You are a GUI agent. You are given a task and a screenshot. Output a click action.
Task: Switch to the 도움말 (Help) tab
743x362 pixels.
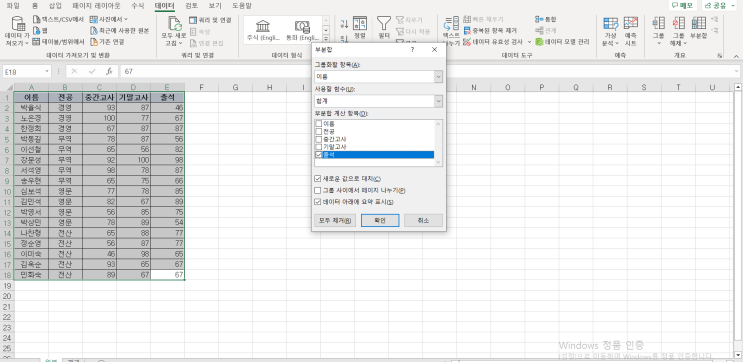point(242,6)
